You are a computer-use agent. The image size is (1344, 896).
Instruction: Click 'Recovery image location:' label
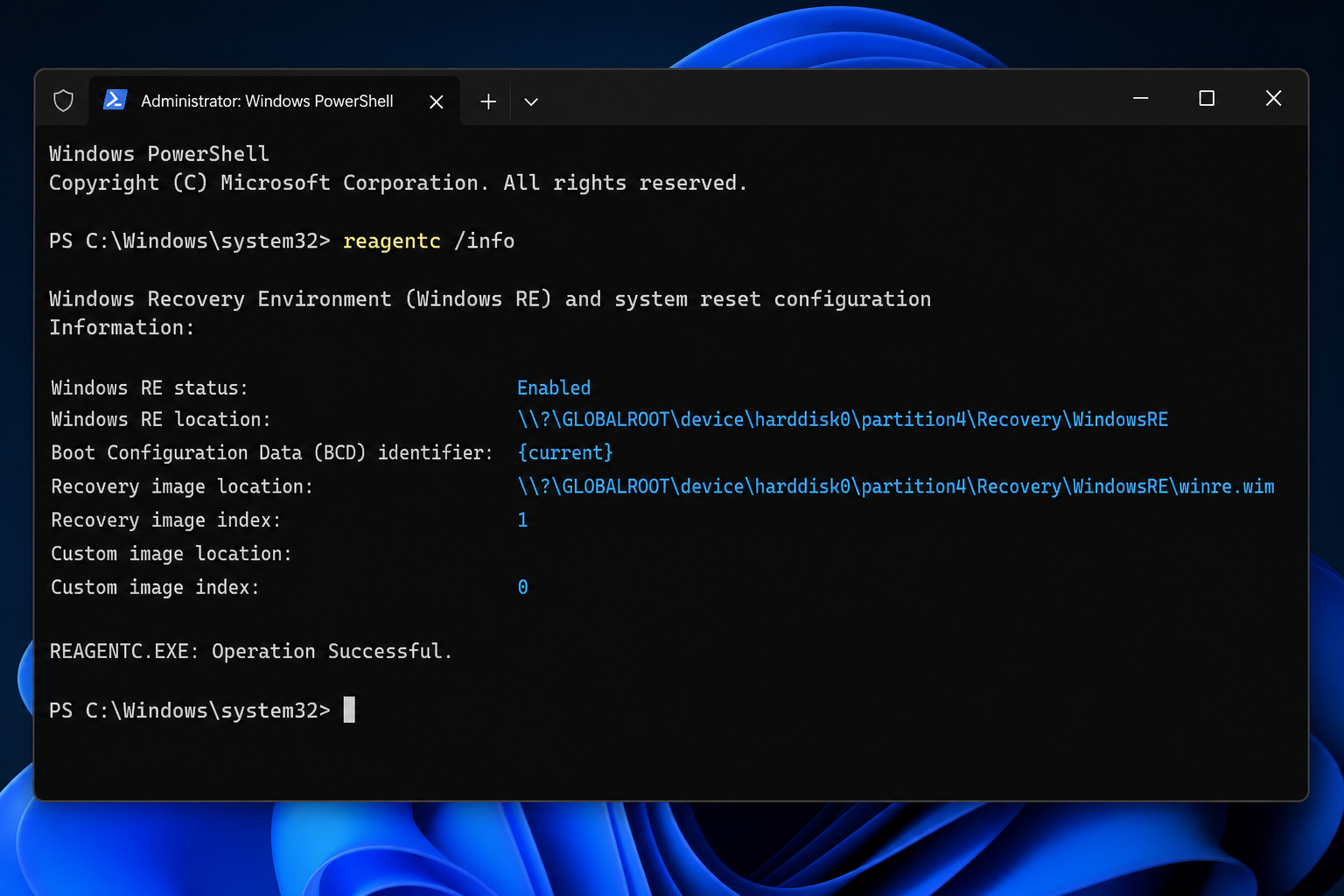tap(182, 486)
